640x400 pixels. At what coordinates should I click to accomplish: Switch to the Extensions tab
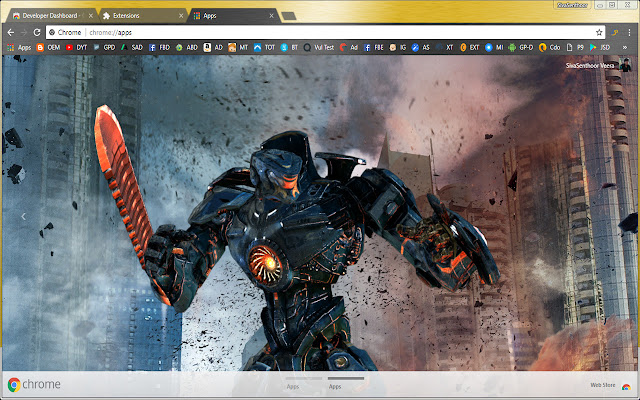(143, 16)
